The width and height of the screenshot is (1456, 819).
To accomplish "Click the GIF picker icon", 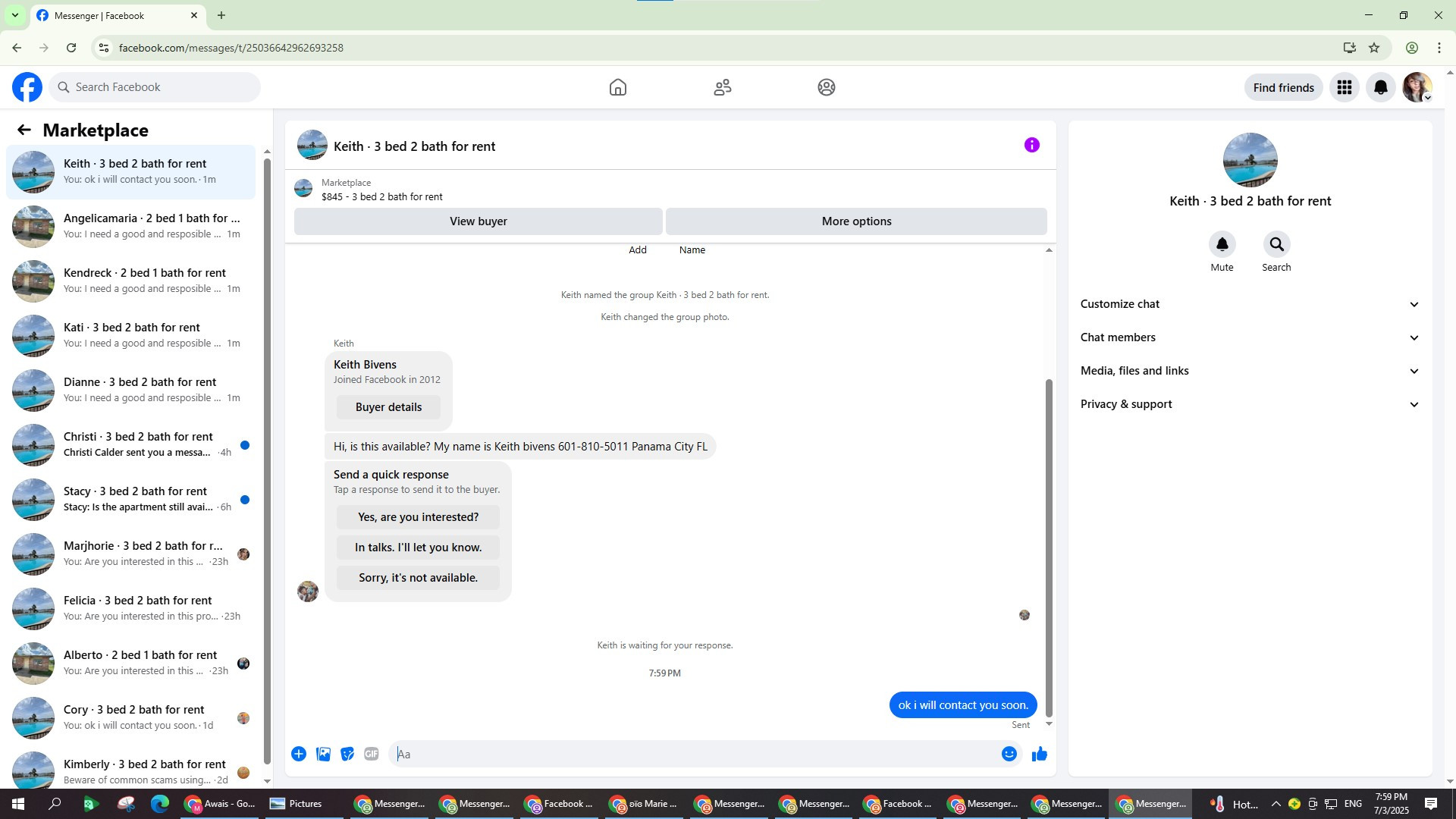I will [371, 754].
